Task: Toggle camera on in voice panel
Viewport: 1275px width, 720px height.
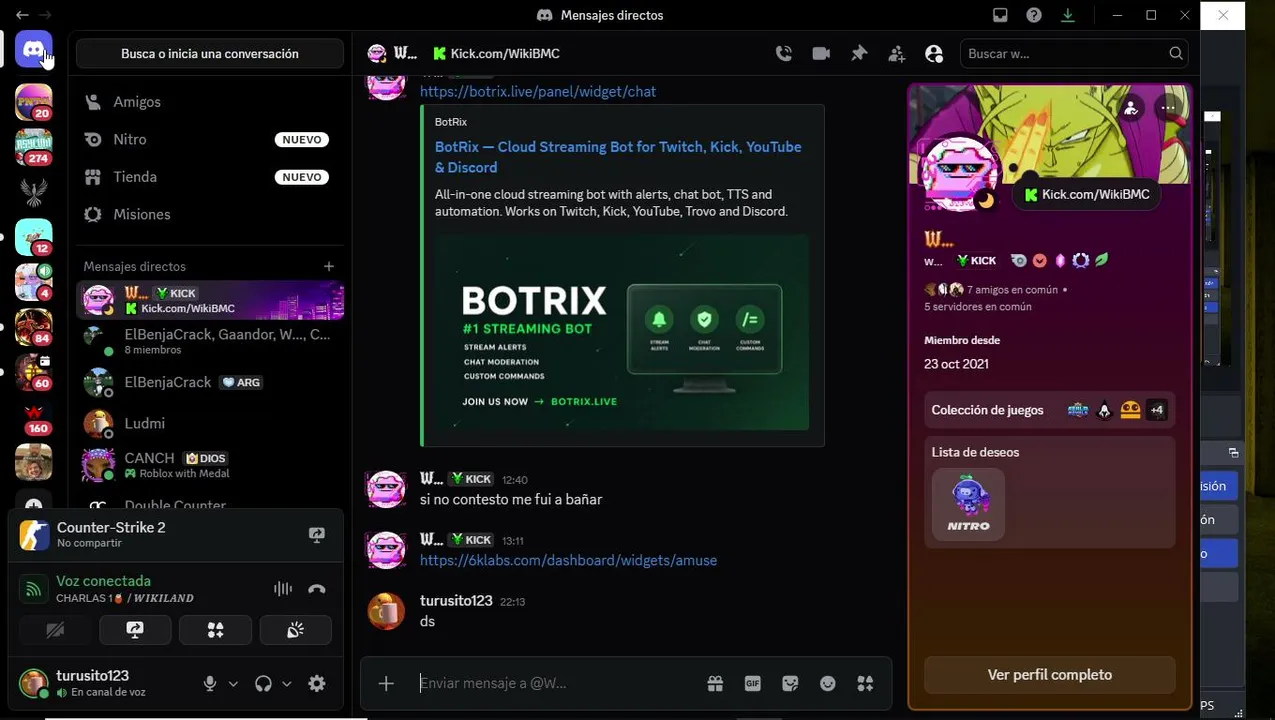Action: tap(55, 630)
